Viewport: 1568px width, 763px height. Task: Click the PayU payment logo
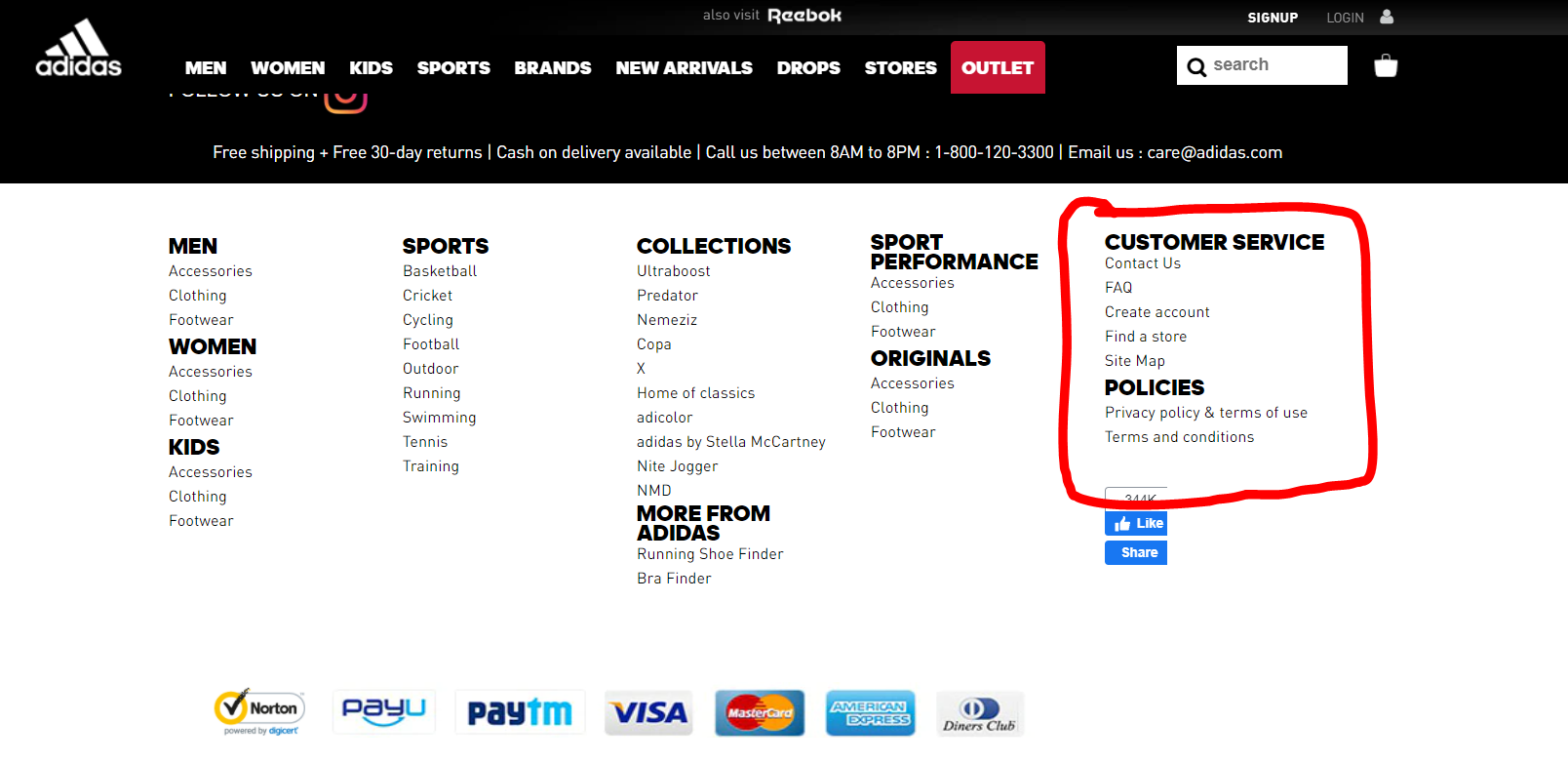[x=384, y=711]
